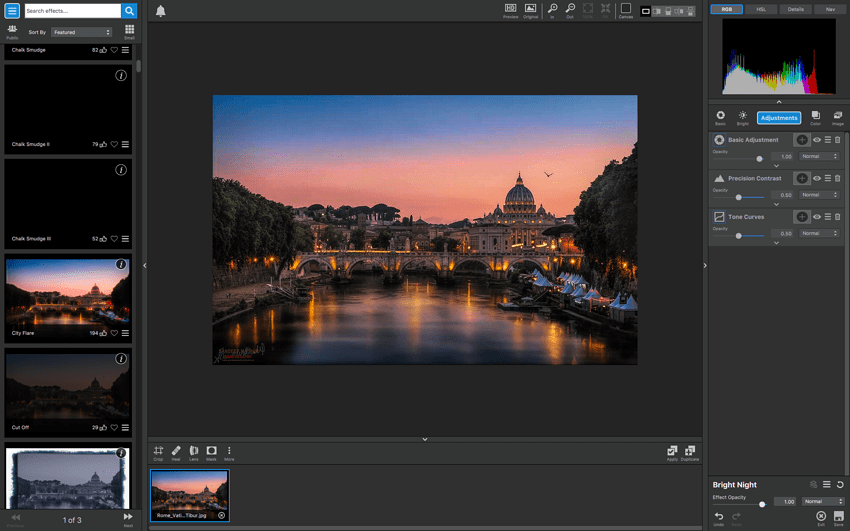
Task: Save the edited image
Action: pos(839,517)
